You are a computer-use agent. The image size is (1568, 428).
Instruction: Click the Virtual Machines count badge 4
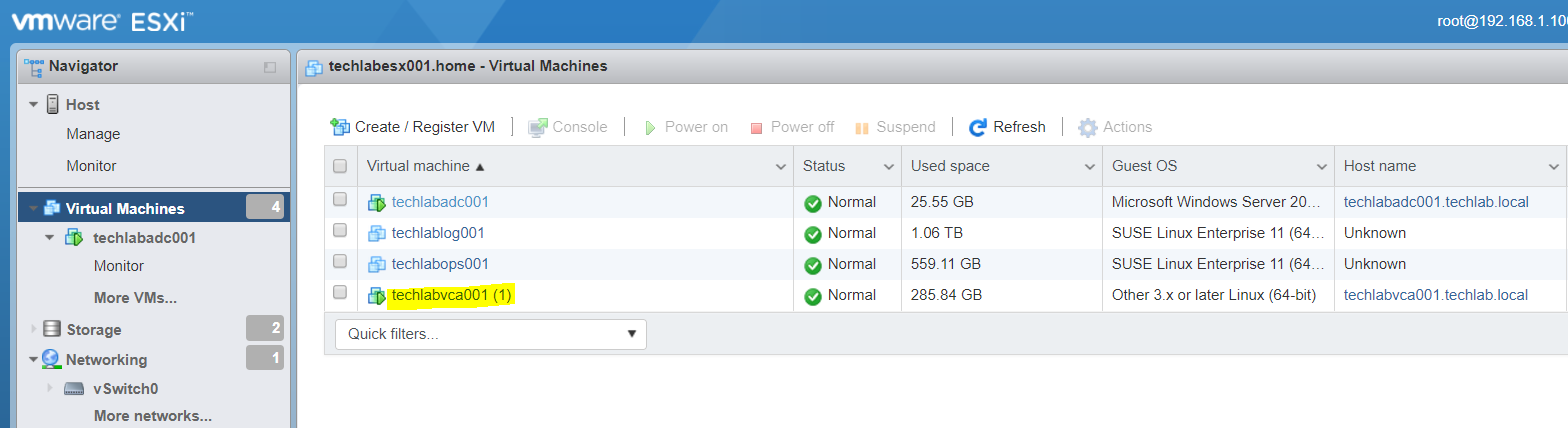[265, 208]
